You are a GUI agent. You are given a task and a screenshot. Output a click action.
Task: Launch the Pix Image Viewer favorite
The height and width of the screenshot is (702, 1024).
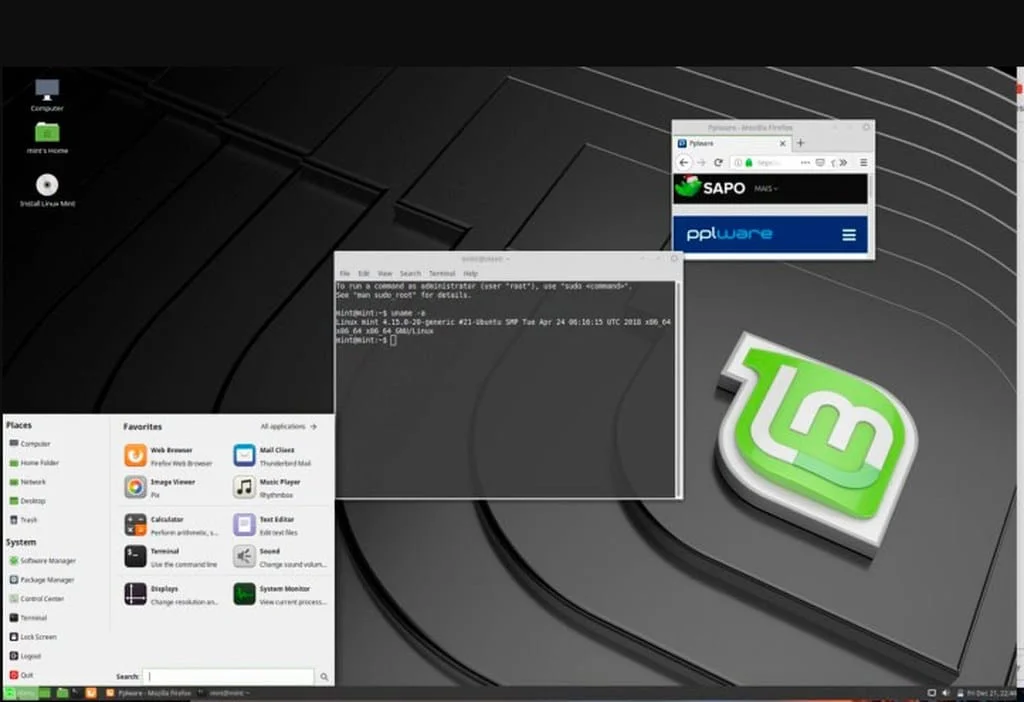(x=161, y=488)
